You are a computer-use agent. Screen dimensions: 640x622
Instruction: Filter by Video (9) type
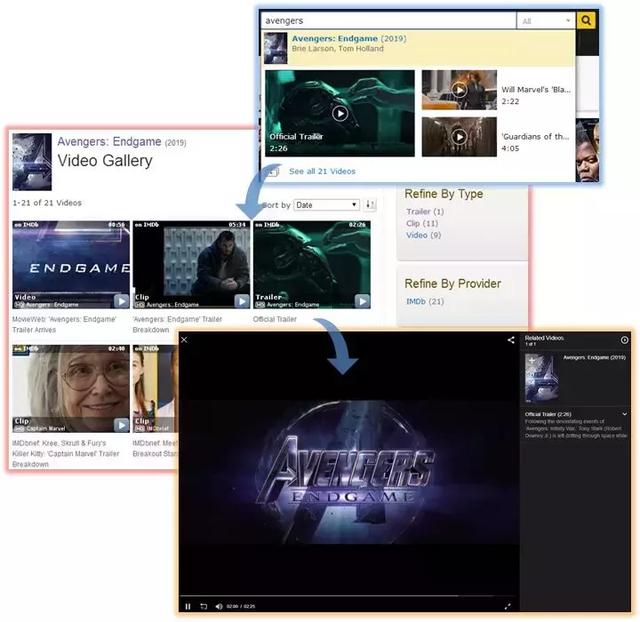point(423,235)
